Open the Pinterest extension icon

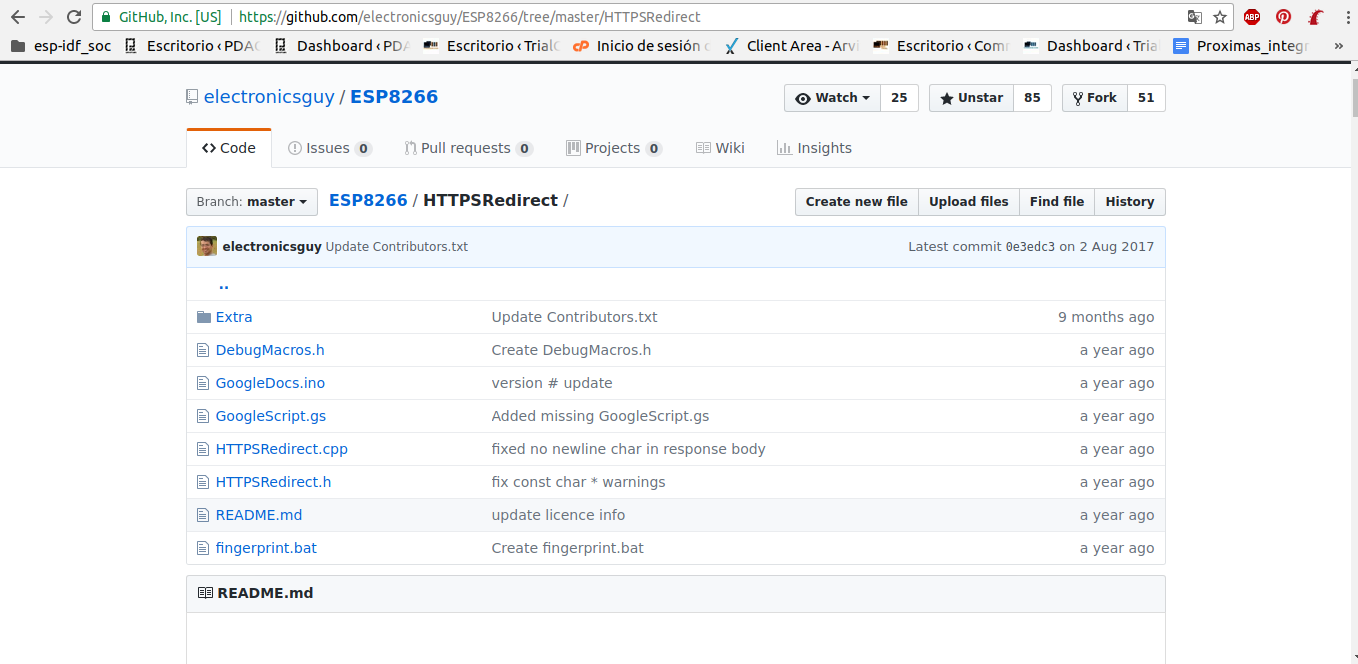tap(1284, 17)
